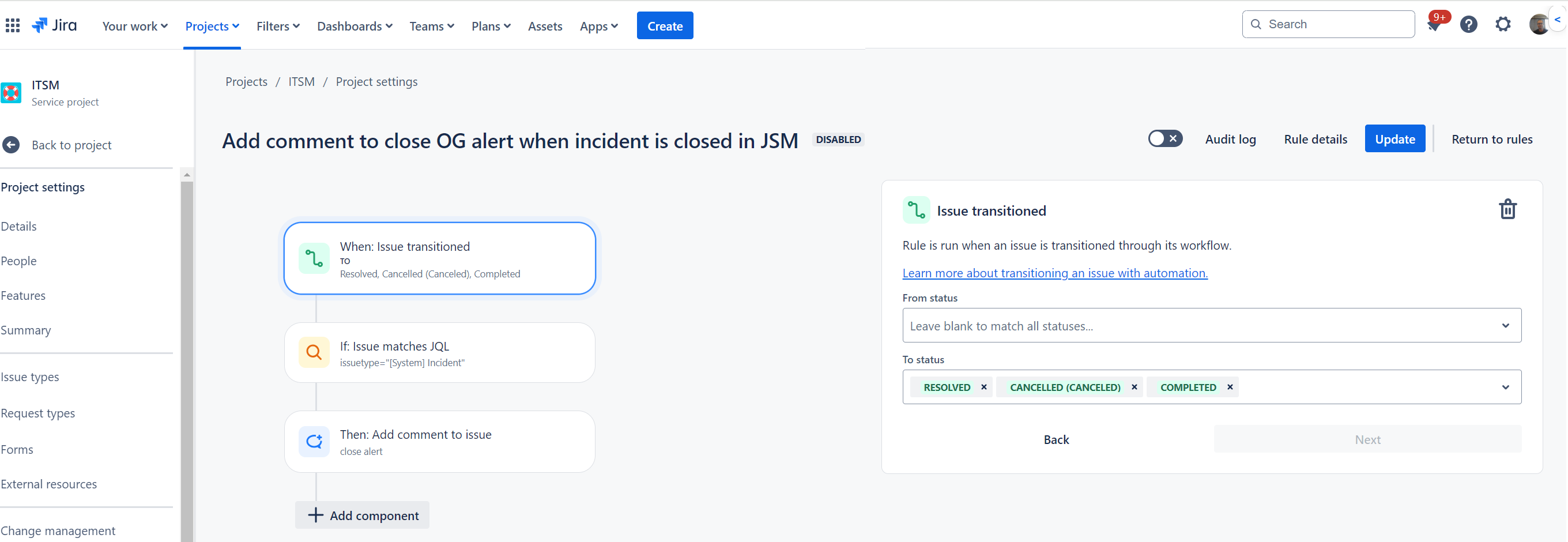Click in the Search input field
The height and width of the screenshot is (542, 1568).
pos(1328,24)
